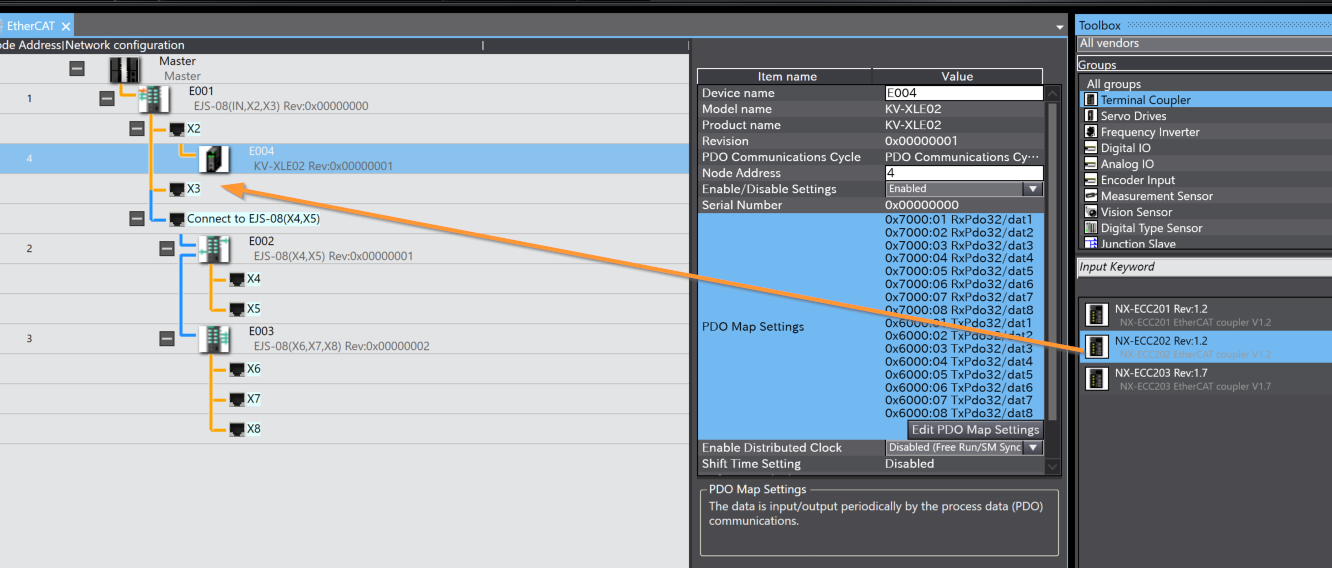Select NX-ECC203 coupler in toolbox
The height and width of the screenshot is (568, 1332).
(1097, 378)
